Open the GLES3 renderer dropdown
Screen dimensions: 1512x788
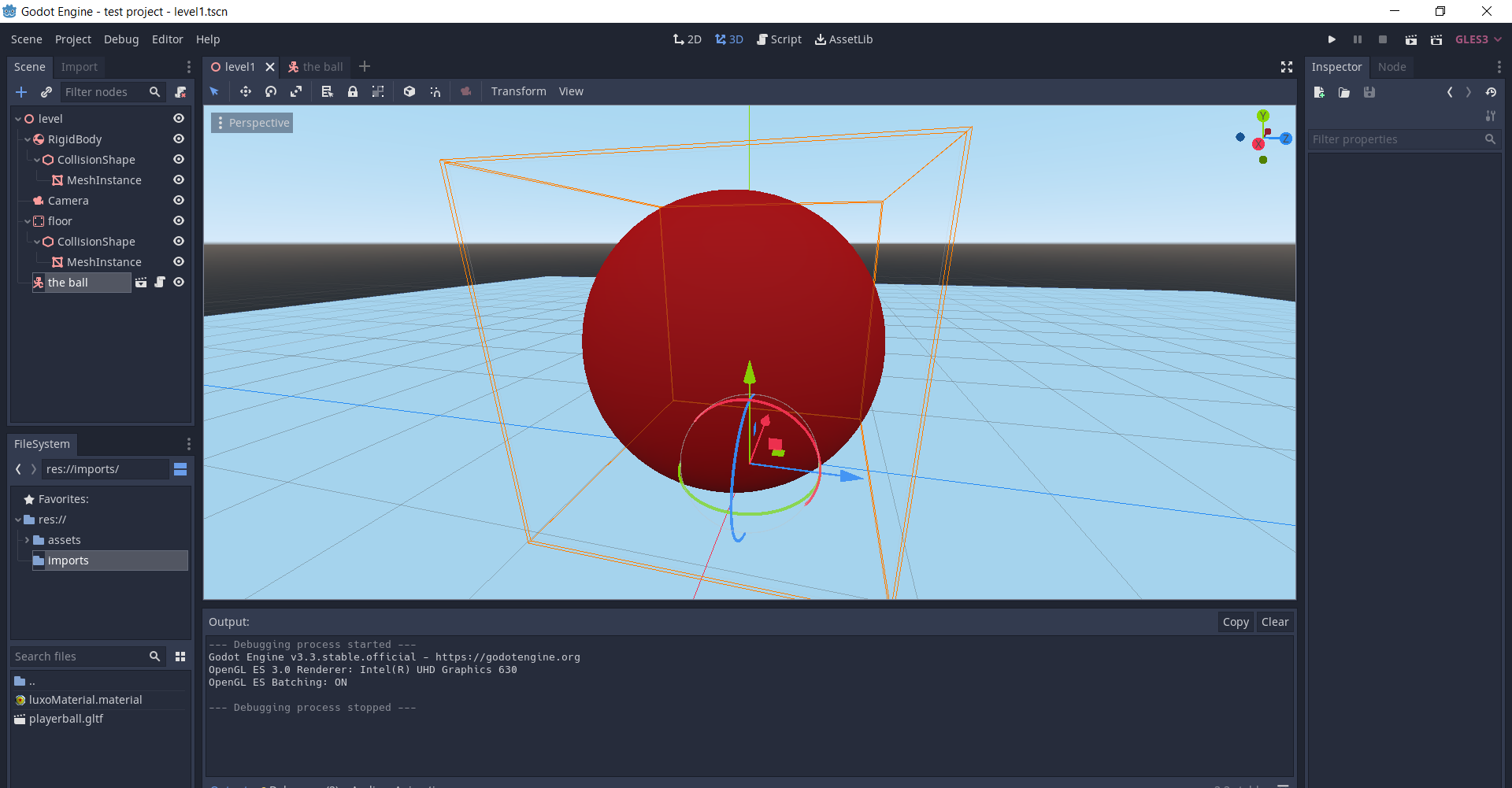1477,39
